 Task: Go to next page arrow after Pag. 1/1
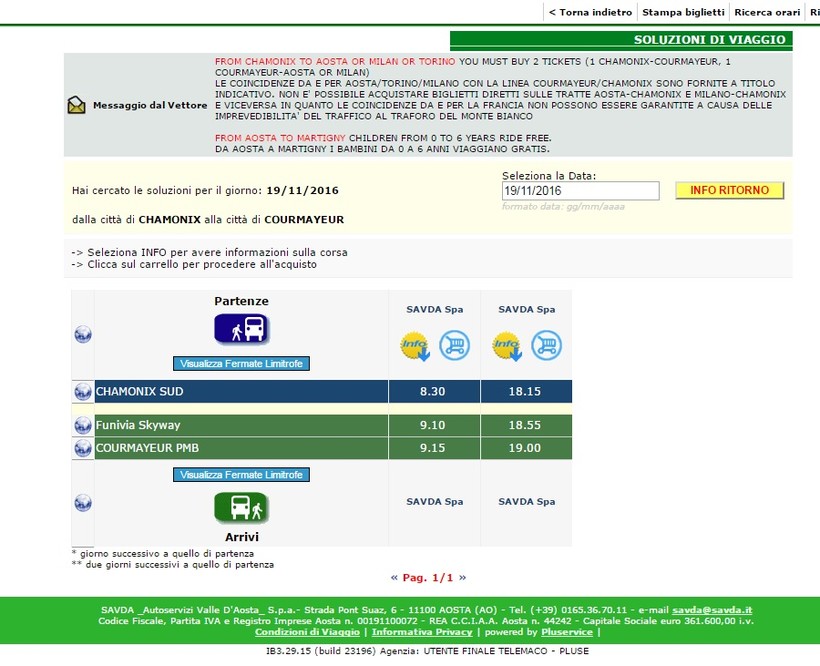[462, 578]
